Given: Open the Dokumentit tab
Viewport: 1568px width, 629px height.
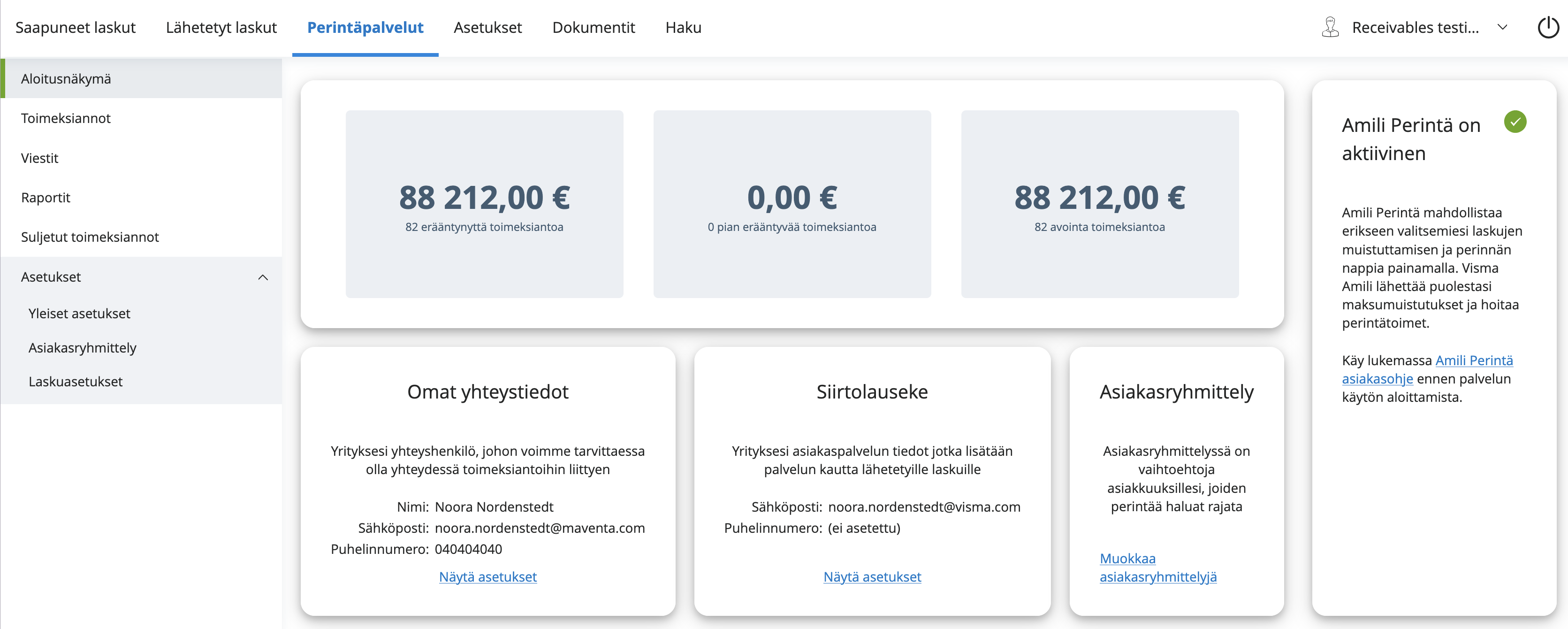Looking at the screenshot, I should pyautogui.click(x=594, y=27).
